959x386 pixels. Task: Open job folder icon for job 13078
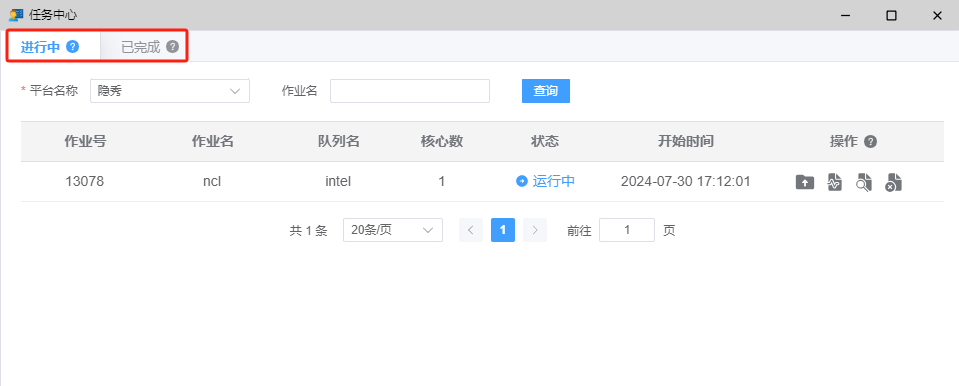point(805,182)
